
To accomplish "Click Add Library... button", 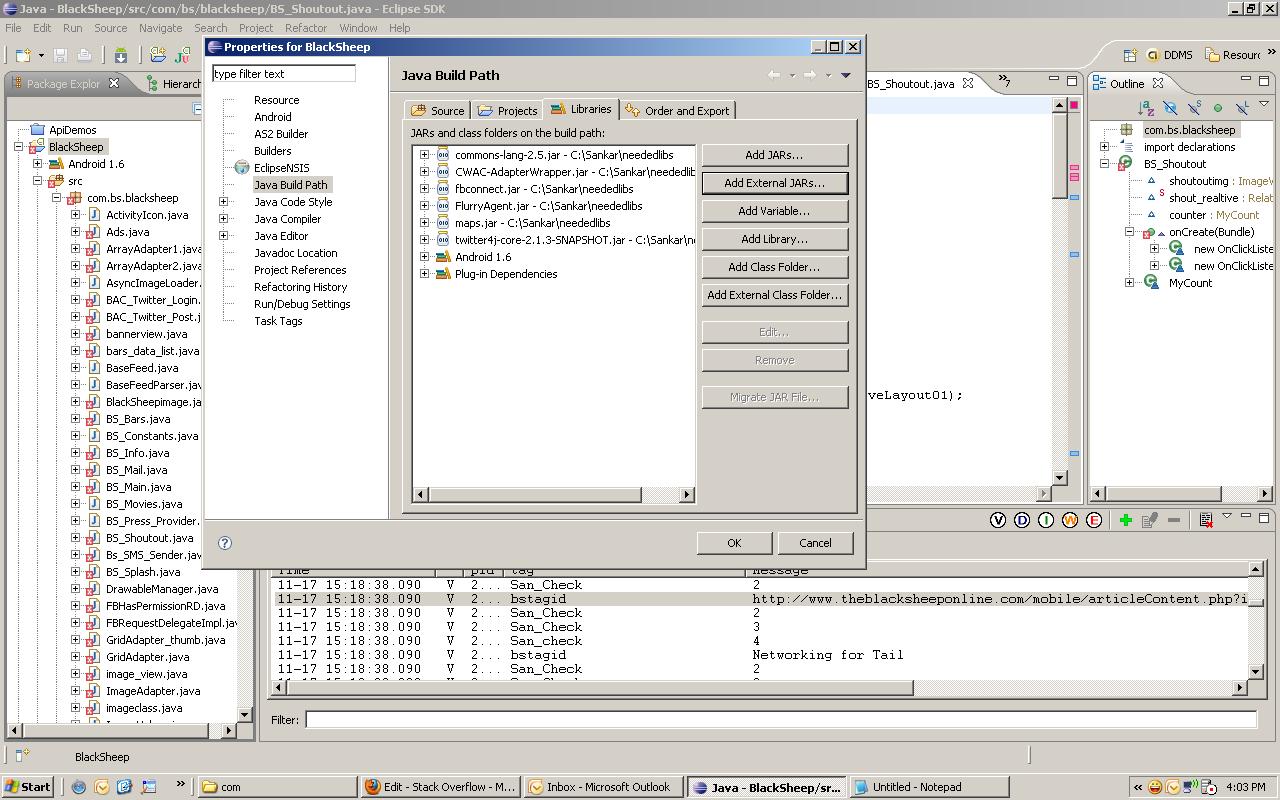I will 774,239.
